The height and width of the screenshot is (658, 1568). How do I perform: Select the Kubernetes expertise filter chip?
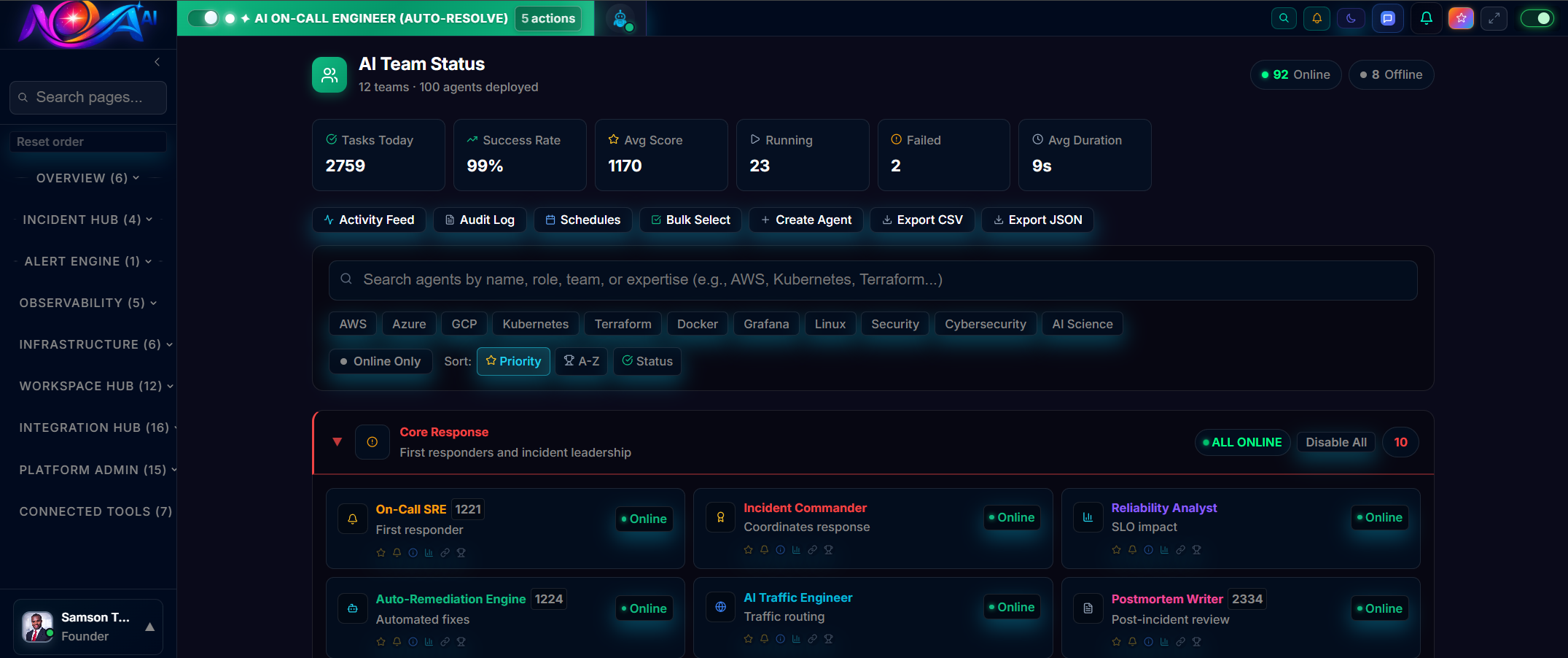[535, 323]
